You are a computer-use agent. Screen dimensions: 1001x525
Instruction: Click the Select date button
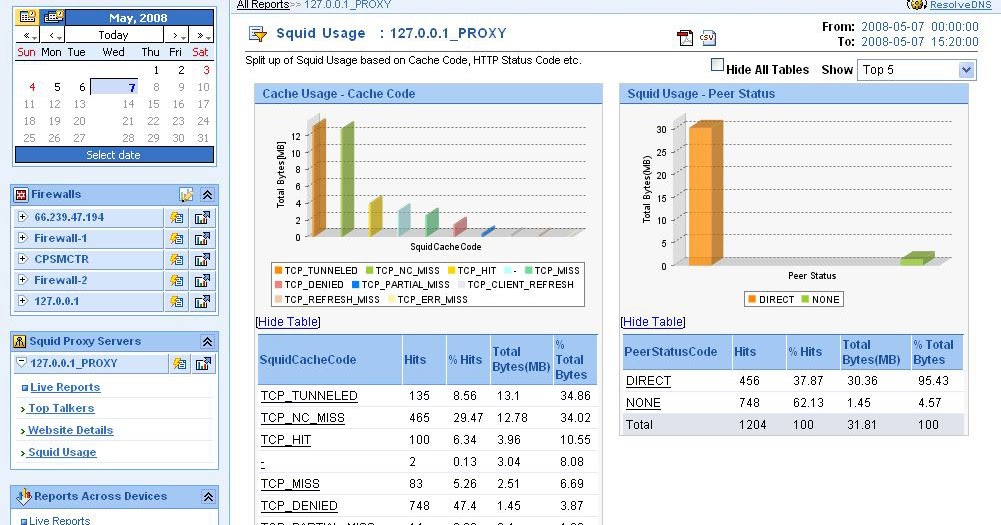(x=114, y=155)
